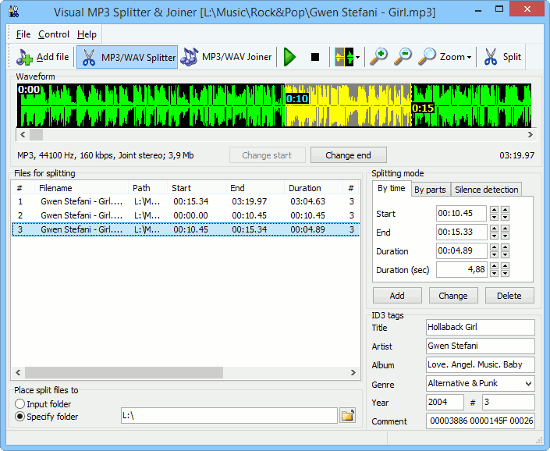The image size is (550, 451).
Task: Open the Help menu
Action: coord(87,34)
